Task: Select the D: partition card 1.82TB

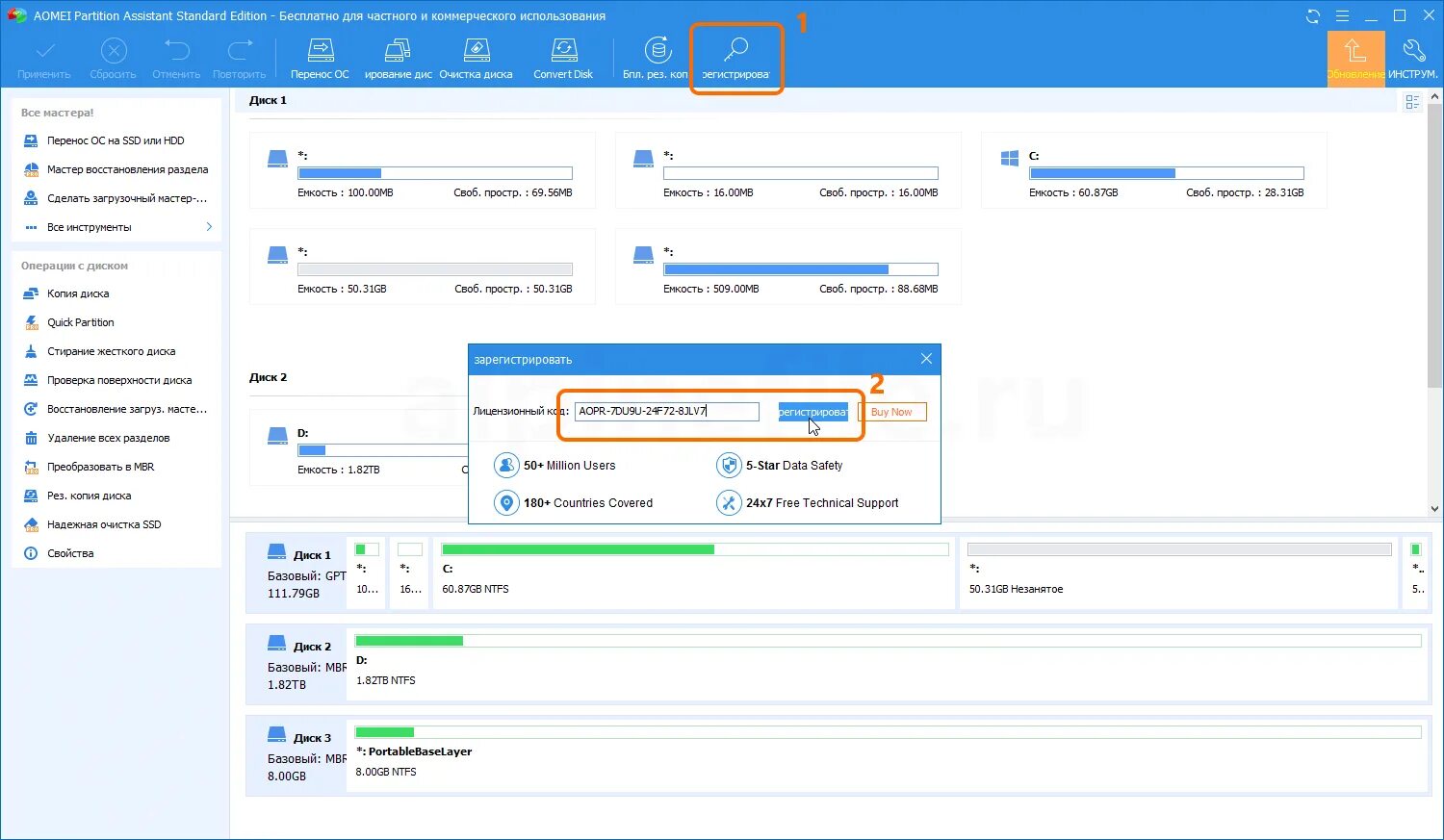Action: (x=358, y=447)
